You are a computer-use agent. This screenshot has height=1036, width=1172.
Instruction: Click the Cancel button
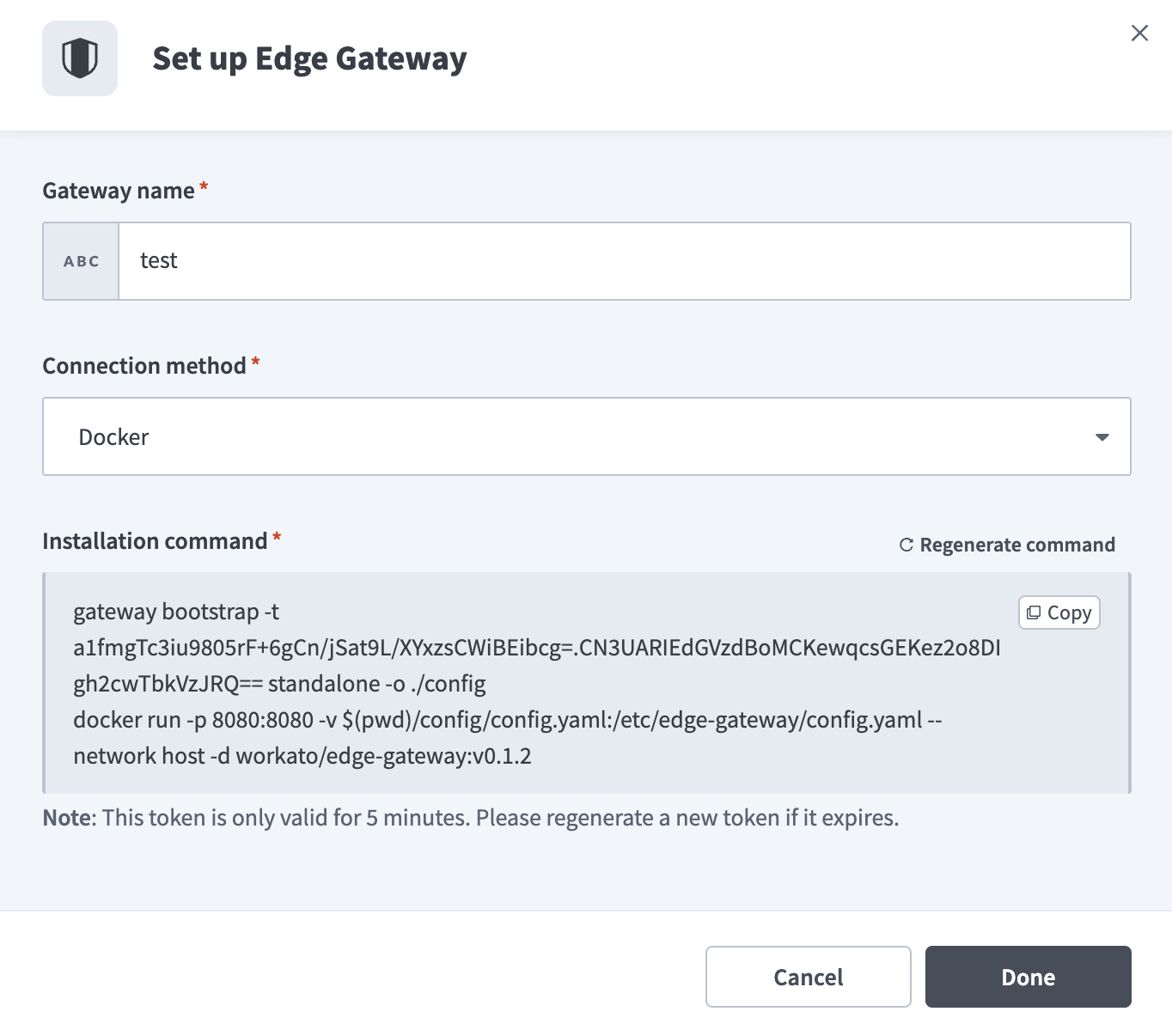(807, 977)
